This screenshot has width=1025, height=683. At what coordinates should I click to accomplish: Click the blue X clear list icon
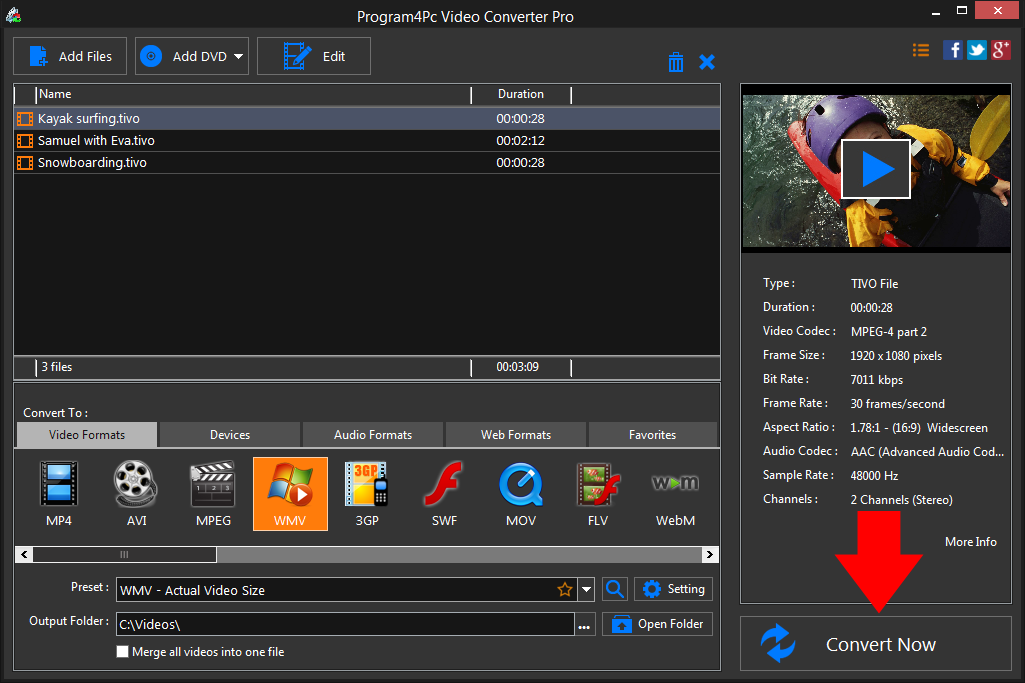pos(707,62)
